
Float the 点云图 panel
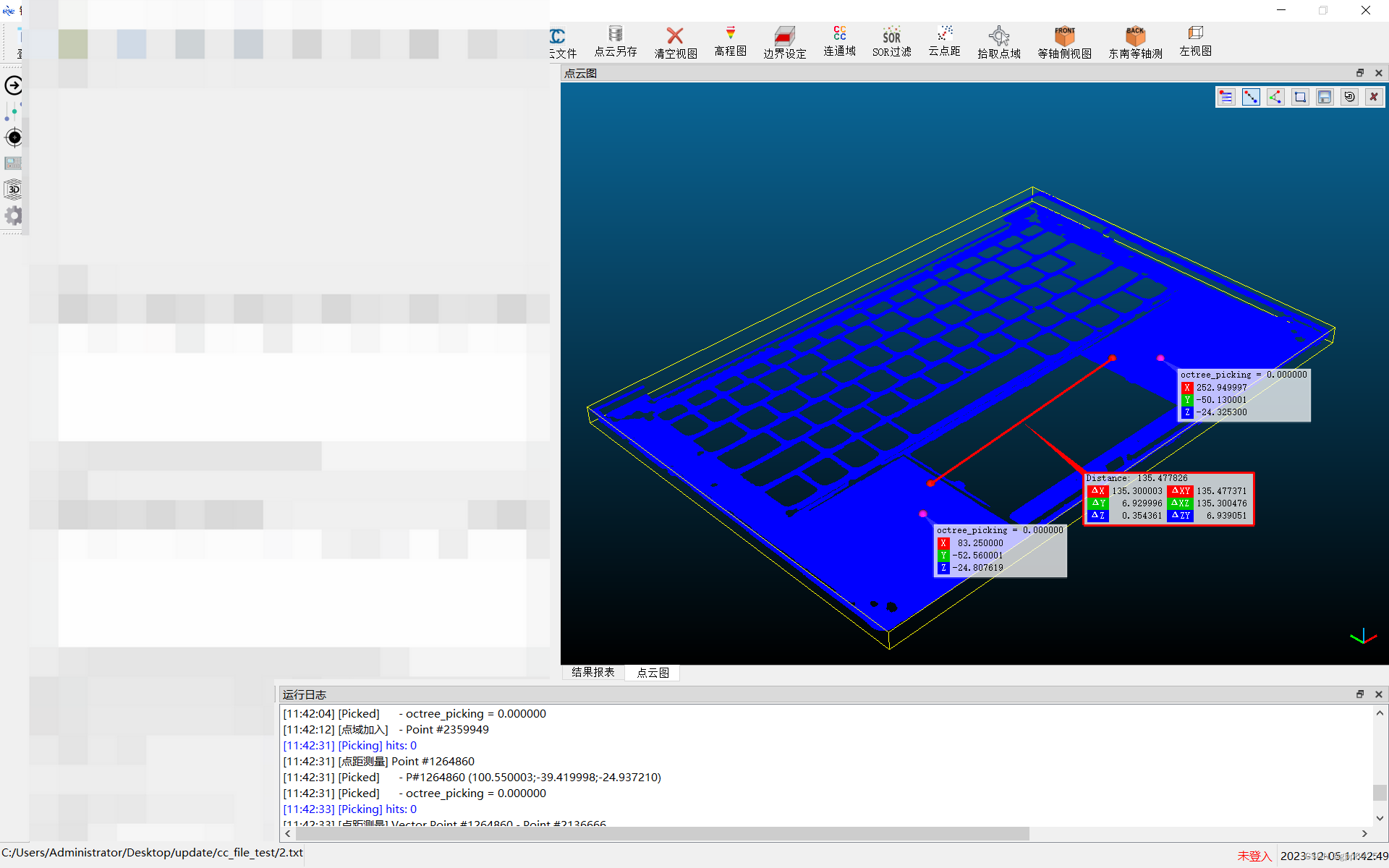pyautogui.click(x=1360, y=73)
